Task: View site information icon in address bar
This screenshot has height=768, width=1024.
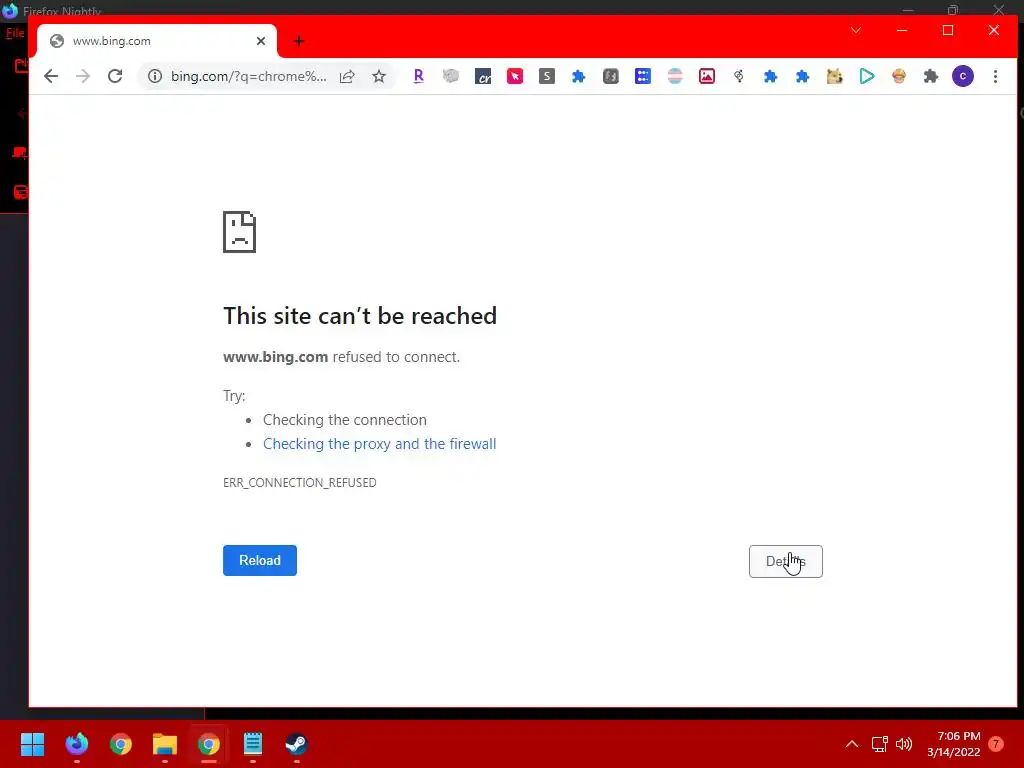Action: click(155, 76)
